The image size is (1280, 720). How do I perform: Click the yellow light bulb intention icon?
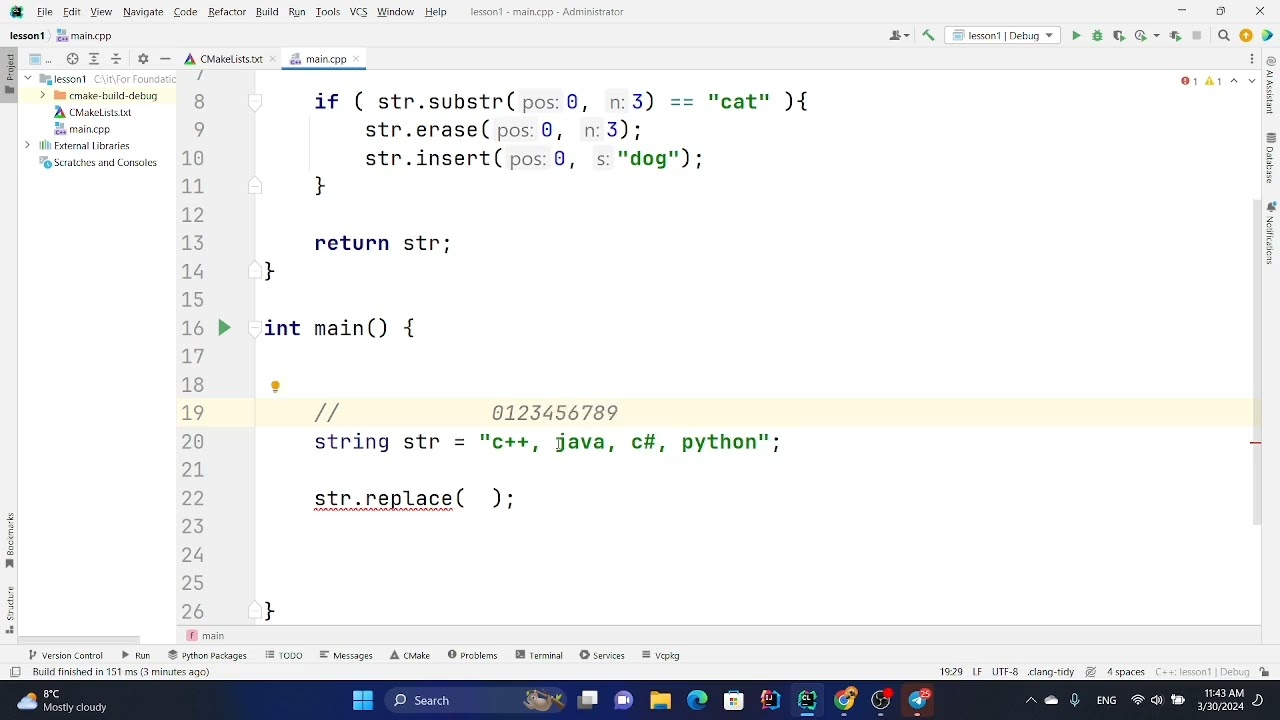[x=275, y=386]
